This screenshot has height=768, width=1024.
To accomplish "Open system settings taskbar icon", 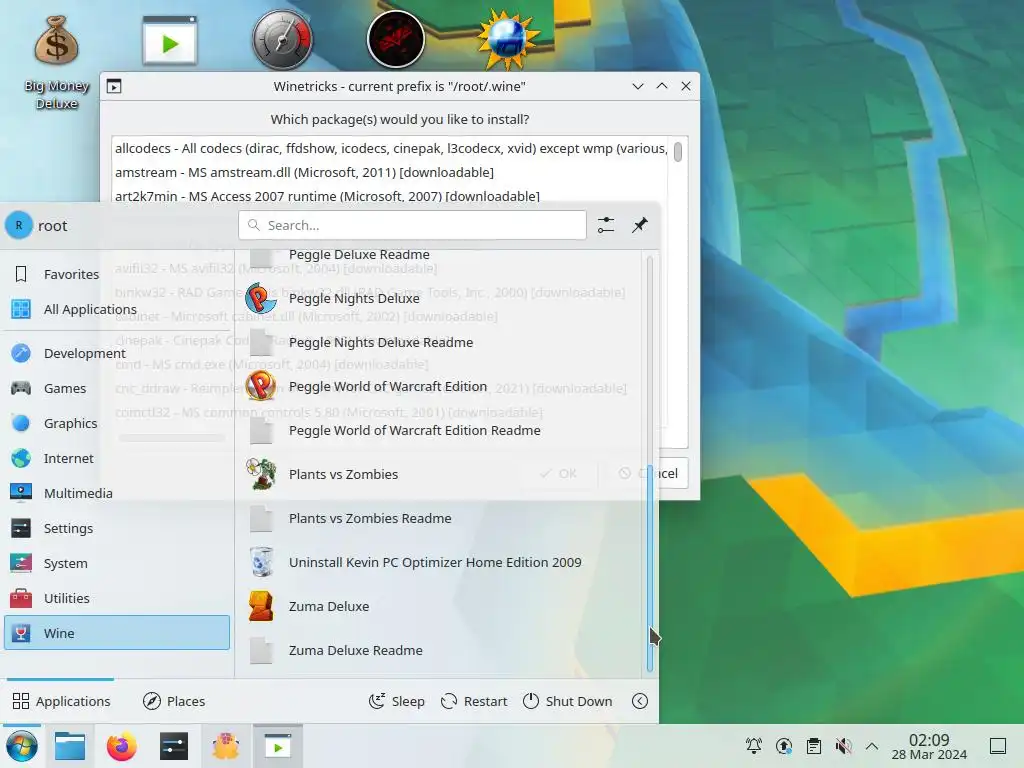I will click(174, 746).
